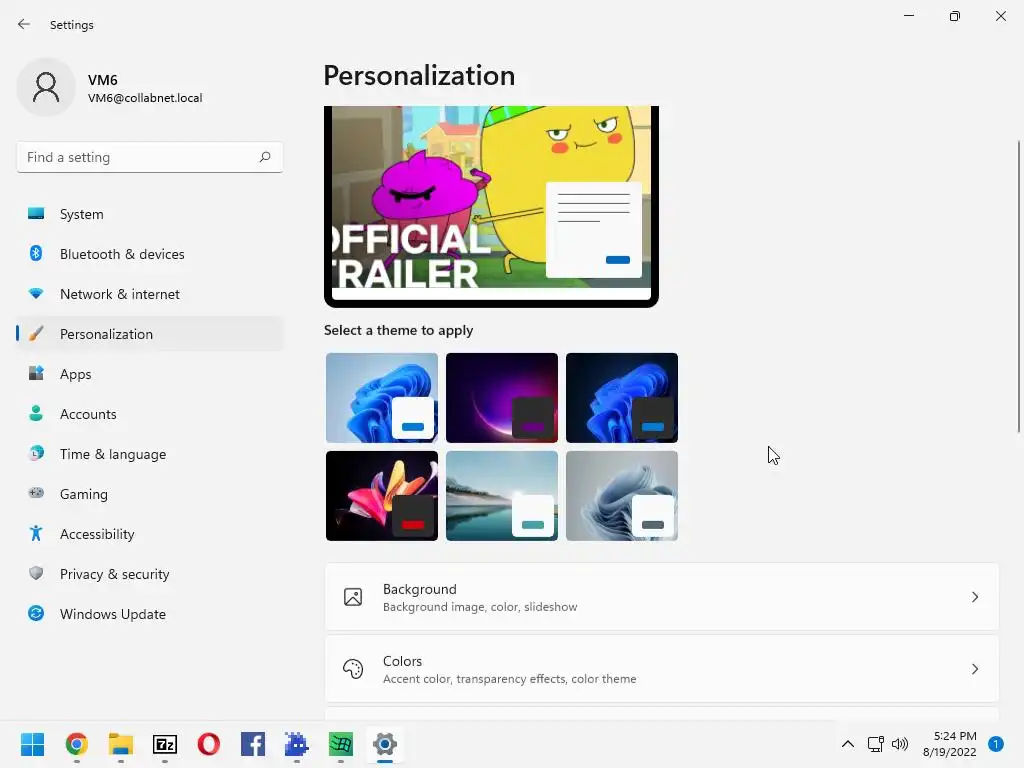Viewport: 1024px width, 768px height.
Task: Click the VM6@collabnet.local account text
Action: pos(145,98)
